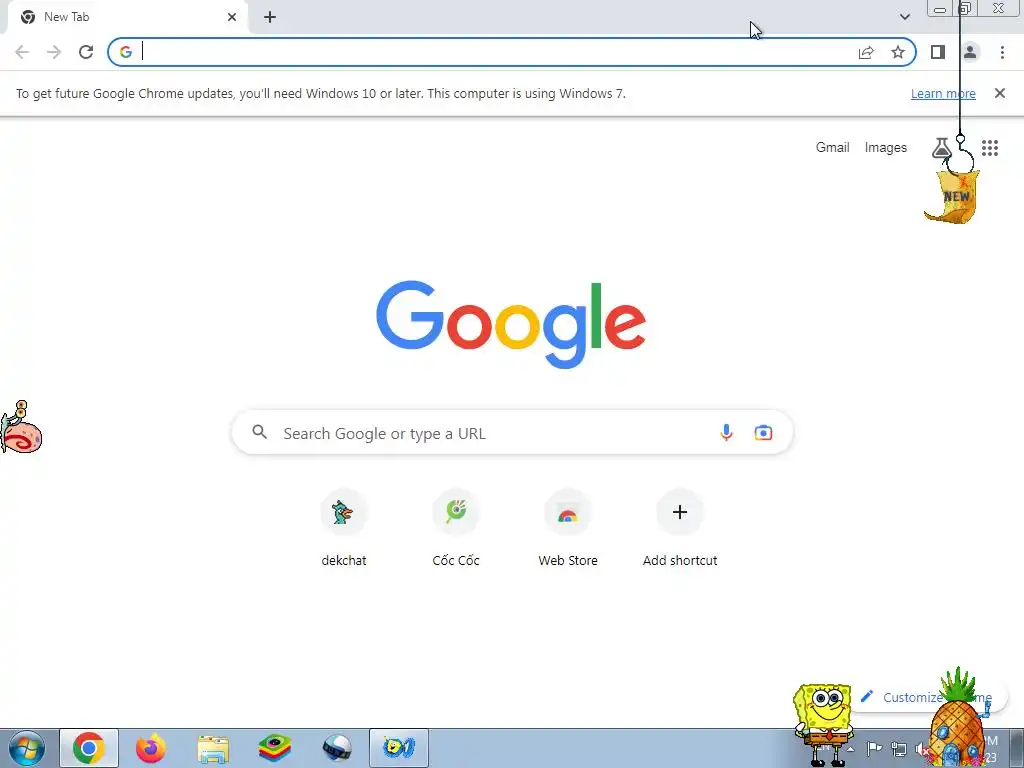Click the SpongeBob desktop character
This screenshot has height=768, width=1024.
[823, 724]
